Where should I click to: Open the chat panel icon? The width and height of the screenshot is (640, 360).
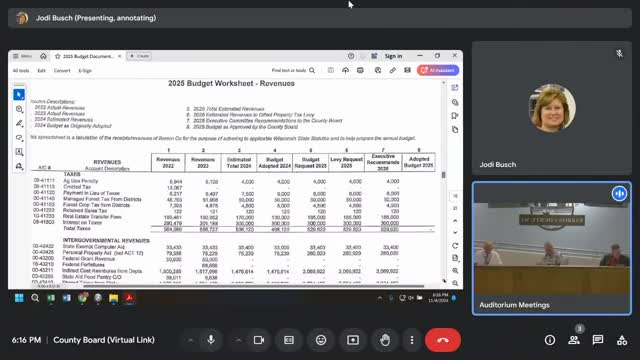pyautogui.click(x=598, y=340)
